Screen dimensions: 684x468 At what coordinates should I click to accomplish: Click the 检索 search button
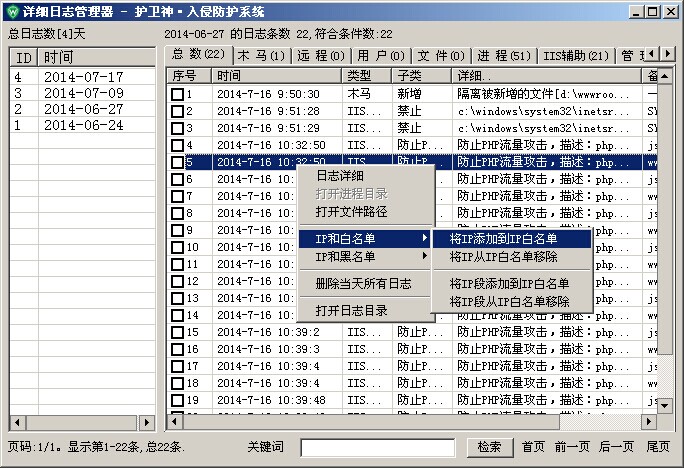[x=489, y=447]
